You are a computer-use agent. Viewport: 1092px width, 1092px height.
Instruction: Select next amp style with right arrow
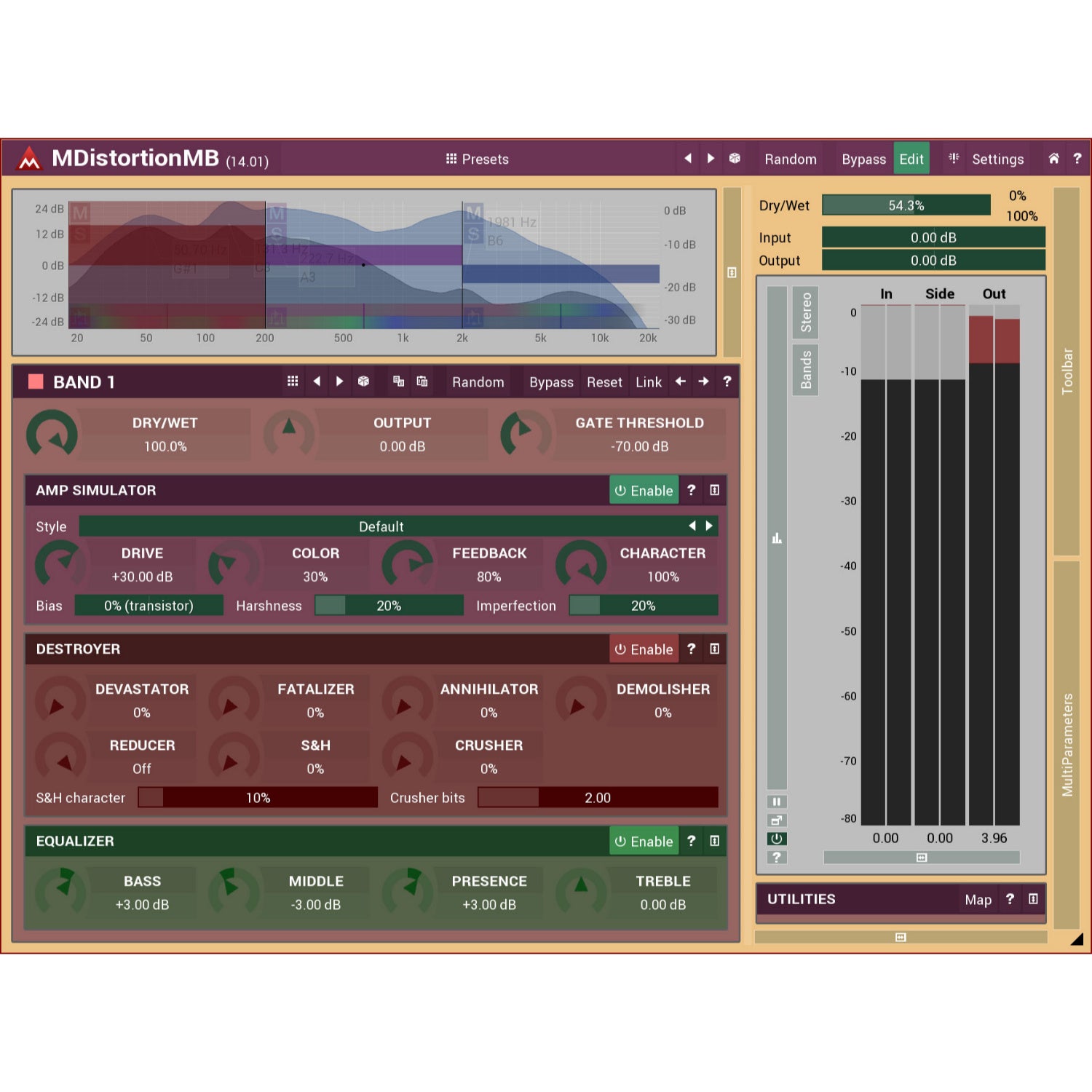coord(709,526)
